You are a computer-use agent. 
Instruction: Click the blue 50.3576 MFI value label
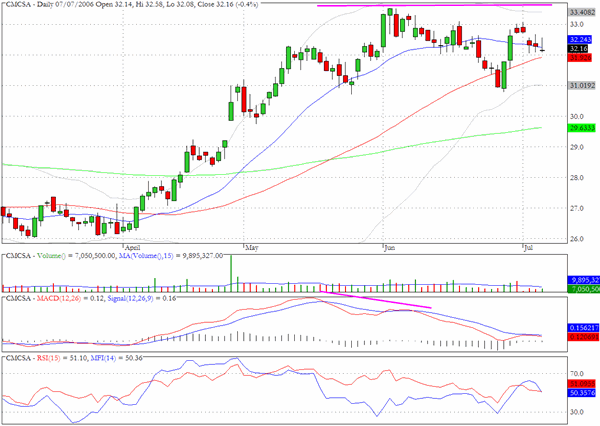[x=582, y=393]
